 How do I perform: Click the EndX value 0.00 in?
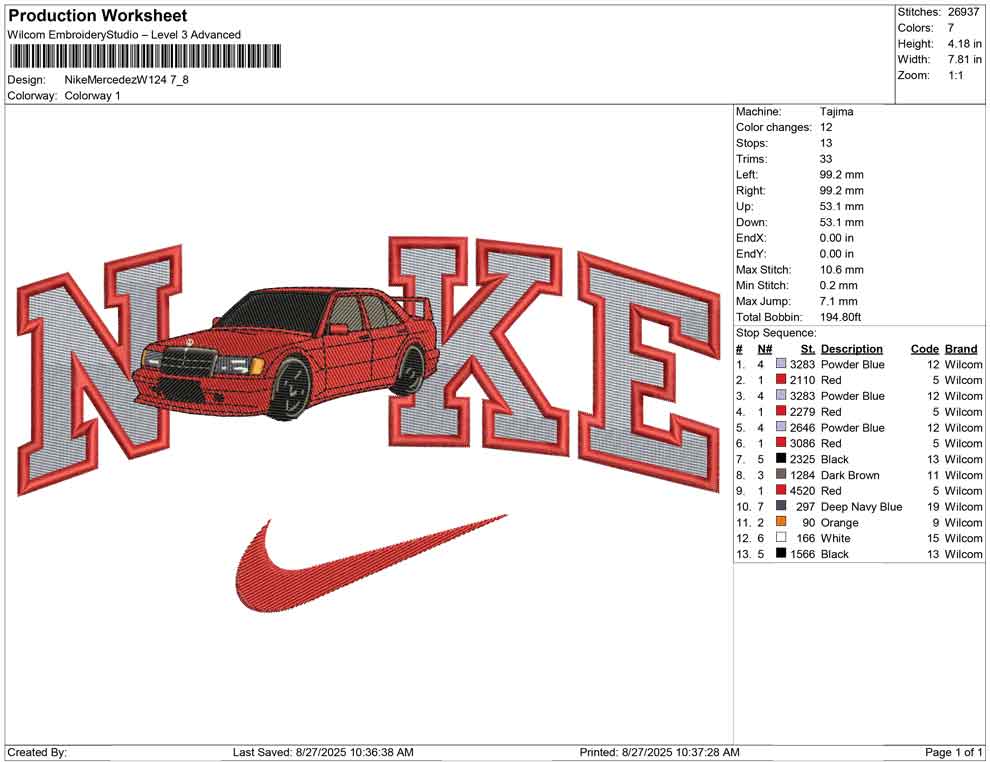coord(837,237)
